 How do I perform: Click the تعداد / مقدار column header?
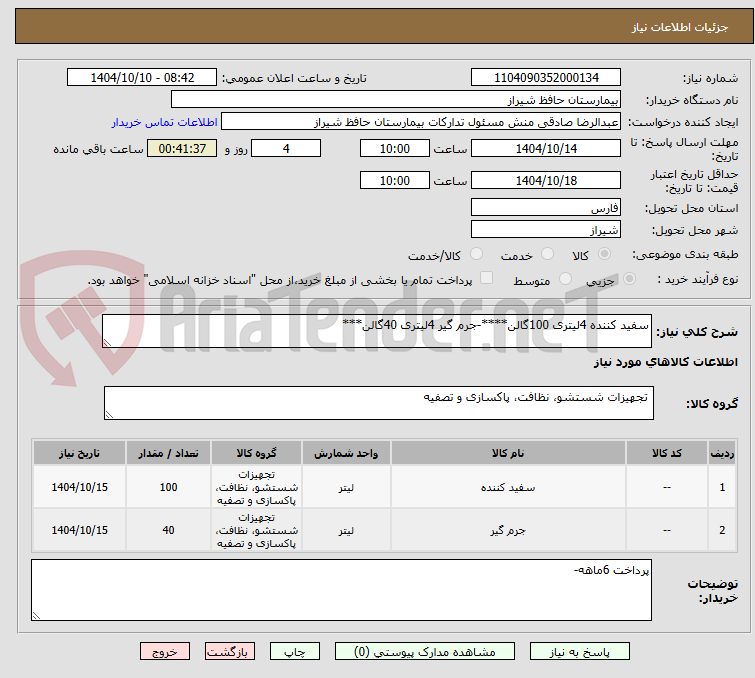tap(168, 453)
